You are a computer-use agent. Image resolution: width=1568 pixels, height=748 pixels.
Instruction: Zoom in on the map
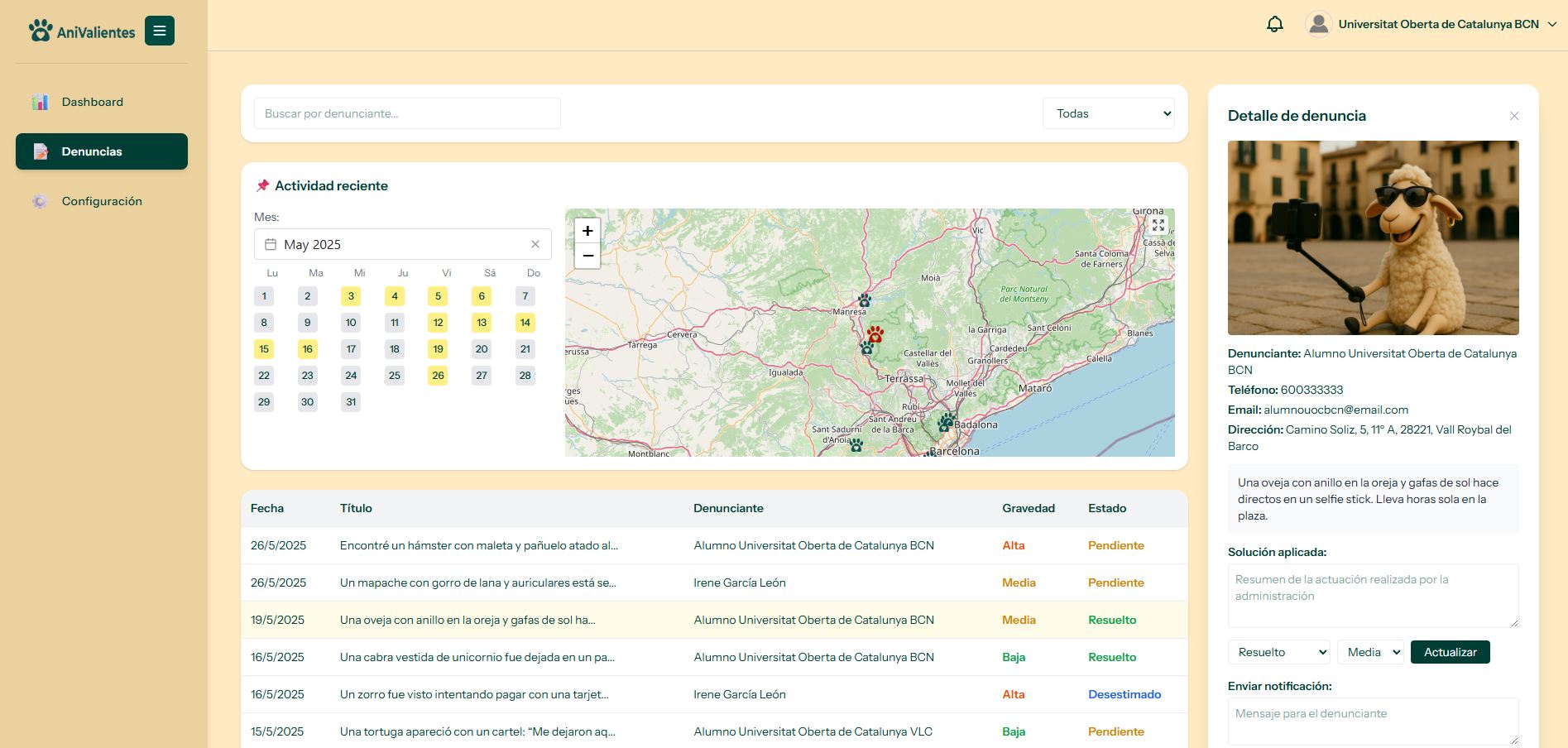click(x=587, y=231)
